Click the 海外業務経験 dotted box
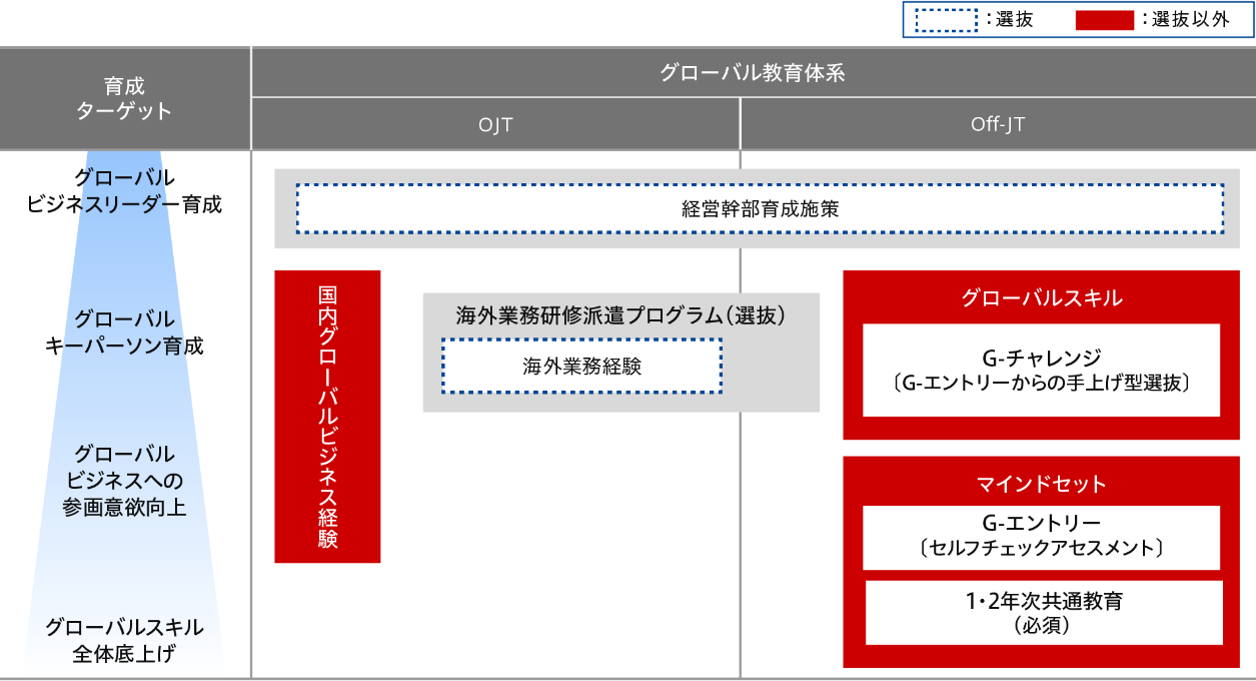This screenshot has width=1256, height=681. click(x=582, y=366)
